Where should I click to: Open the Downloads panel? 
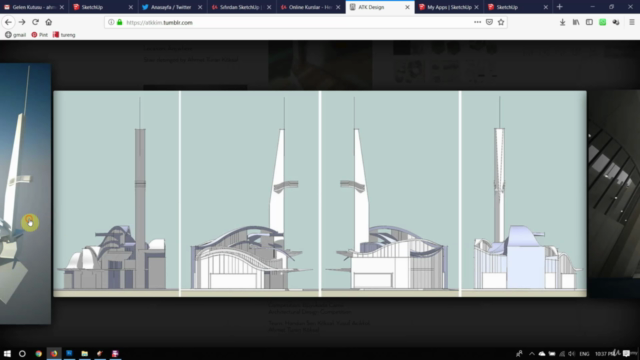[x=562, y=22]
